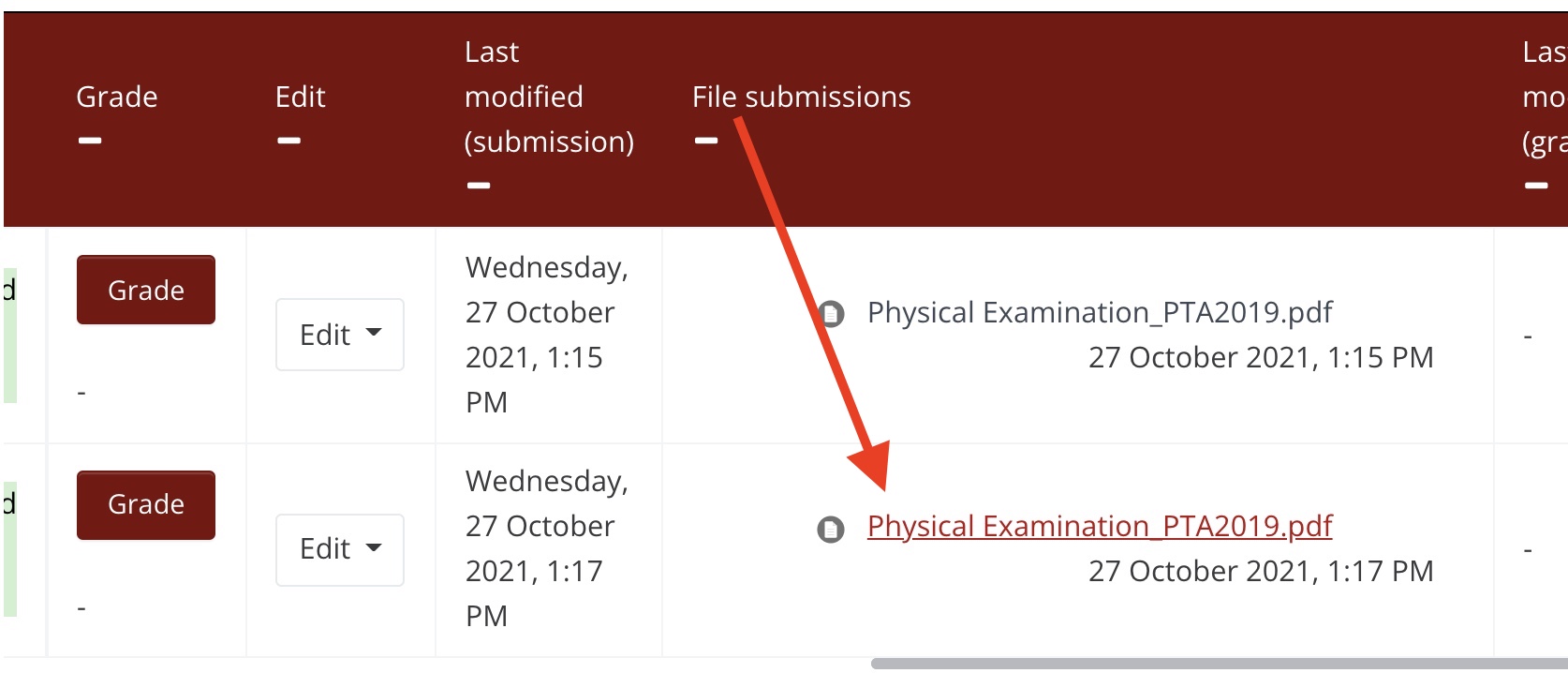Hide the Grade column via minus icon
This screenshot has width=1568, height=673.
point(90,141)
